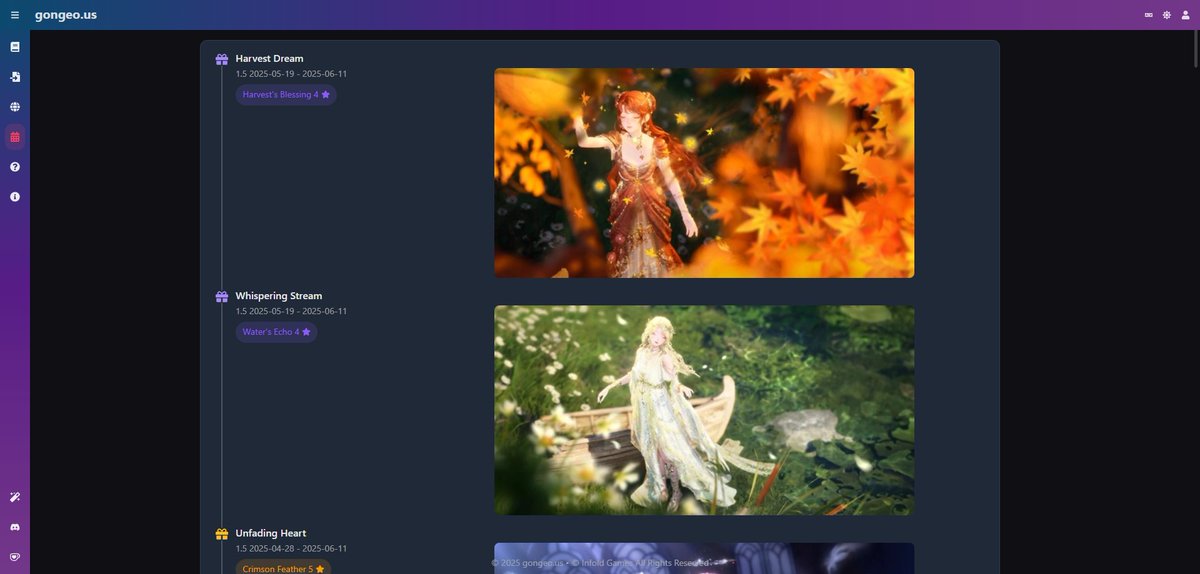Select the red calendar icon in sidebar

click(x=15, y=137)
